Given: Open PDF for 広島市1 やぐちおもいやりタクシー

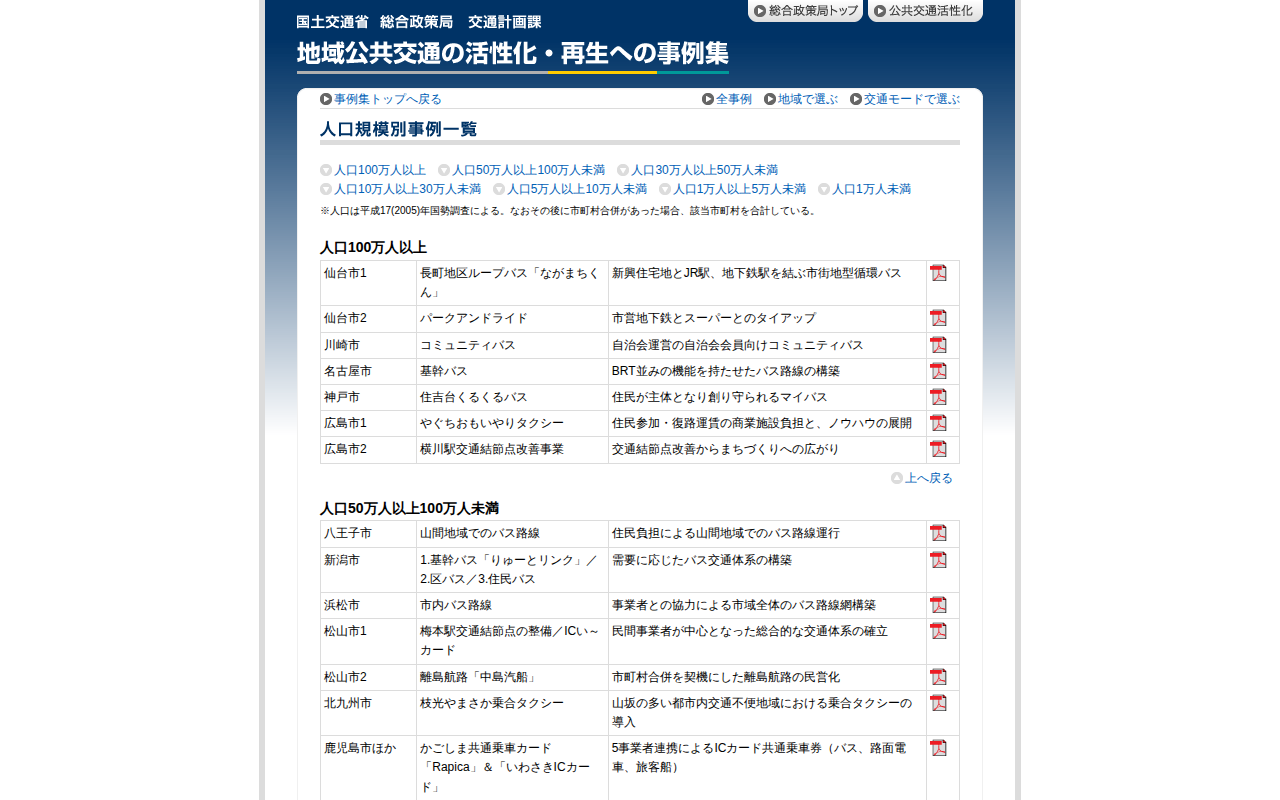Looking at the screenshot, I should [938, 423].
